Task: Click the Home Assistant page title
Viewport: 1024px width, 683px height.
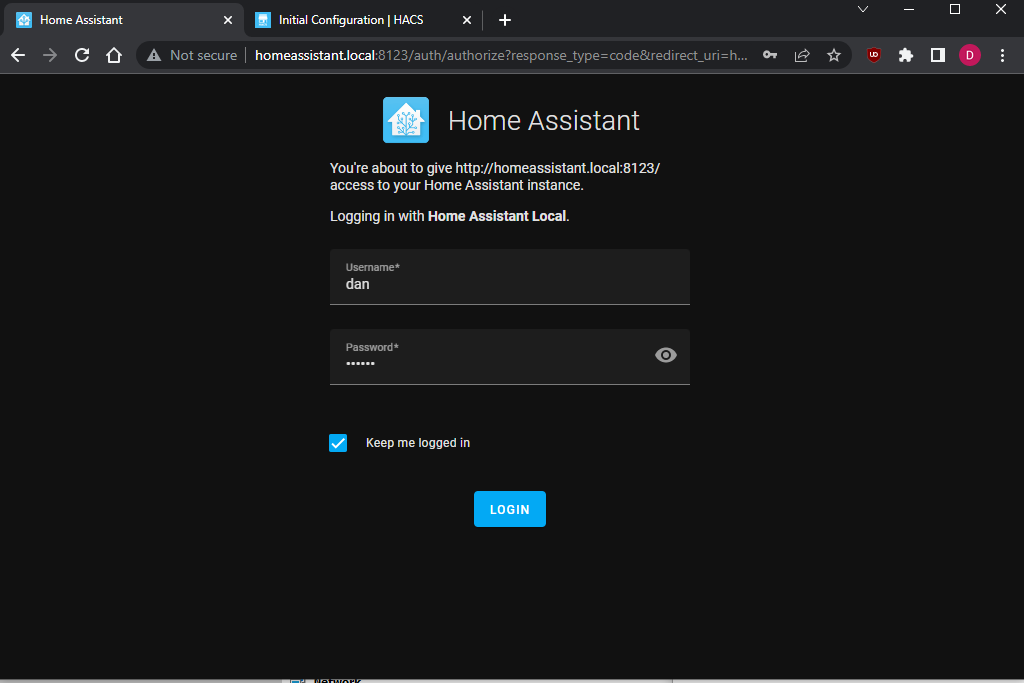Action: coord(543,121)
